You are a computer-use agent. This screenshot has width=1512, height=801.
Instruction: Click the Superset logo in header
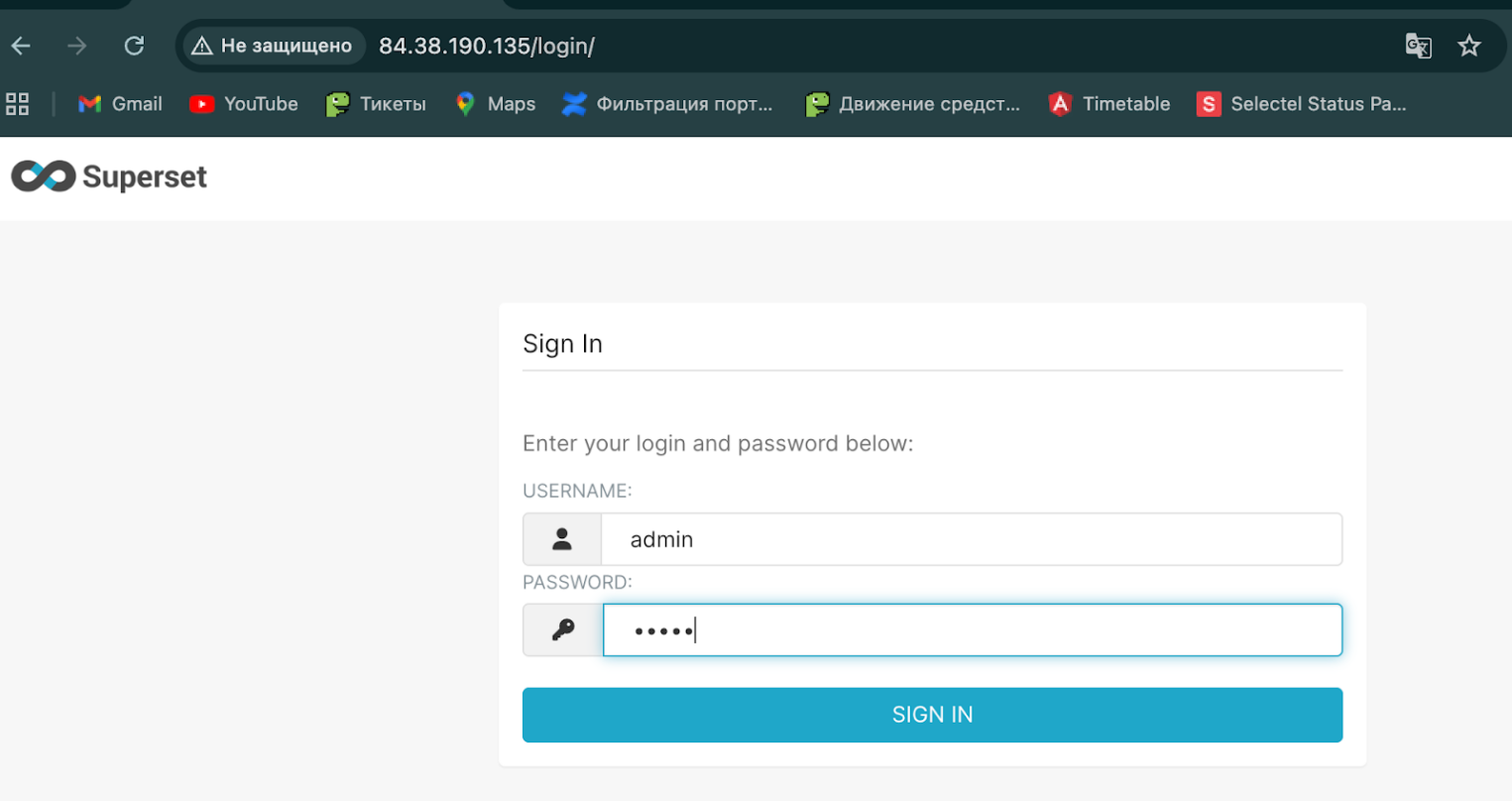[x=109, y=176]
